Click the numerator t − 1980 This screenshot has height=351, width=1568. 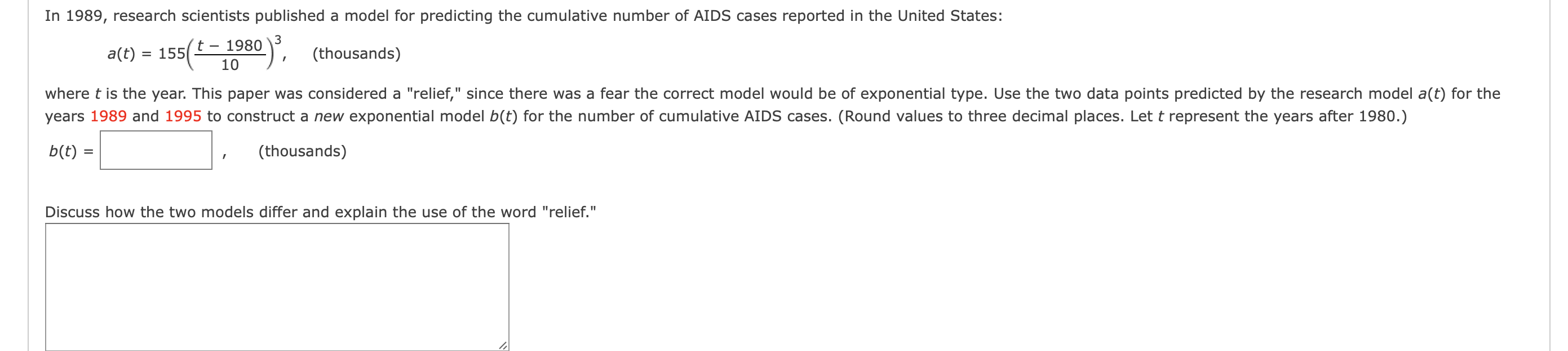pos(229,46)
